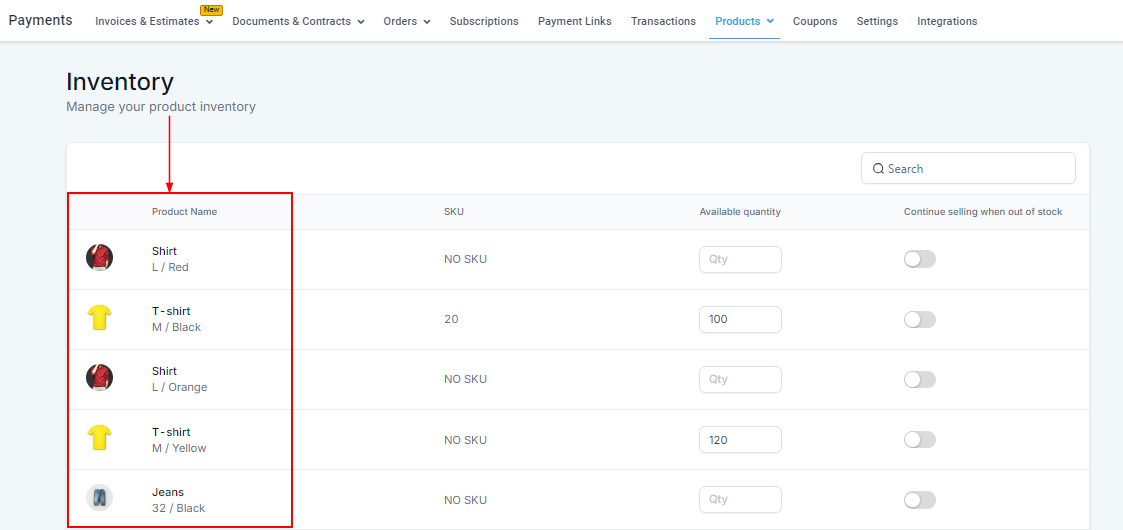Image resolution: width=1123 pixels, height=530 pixels.
Task: Go to Settings tab
Action: coord(877,21)
